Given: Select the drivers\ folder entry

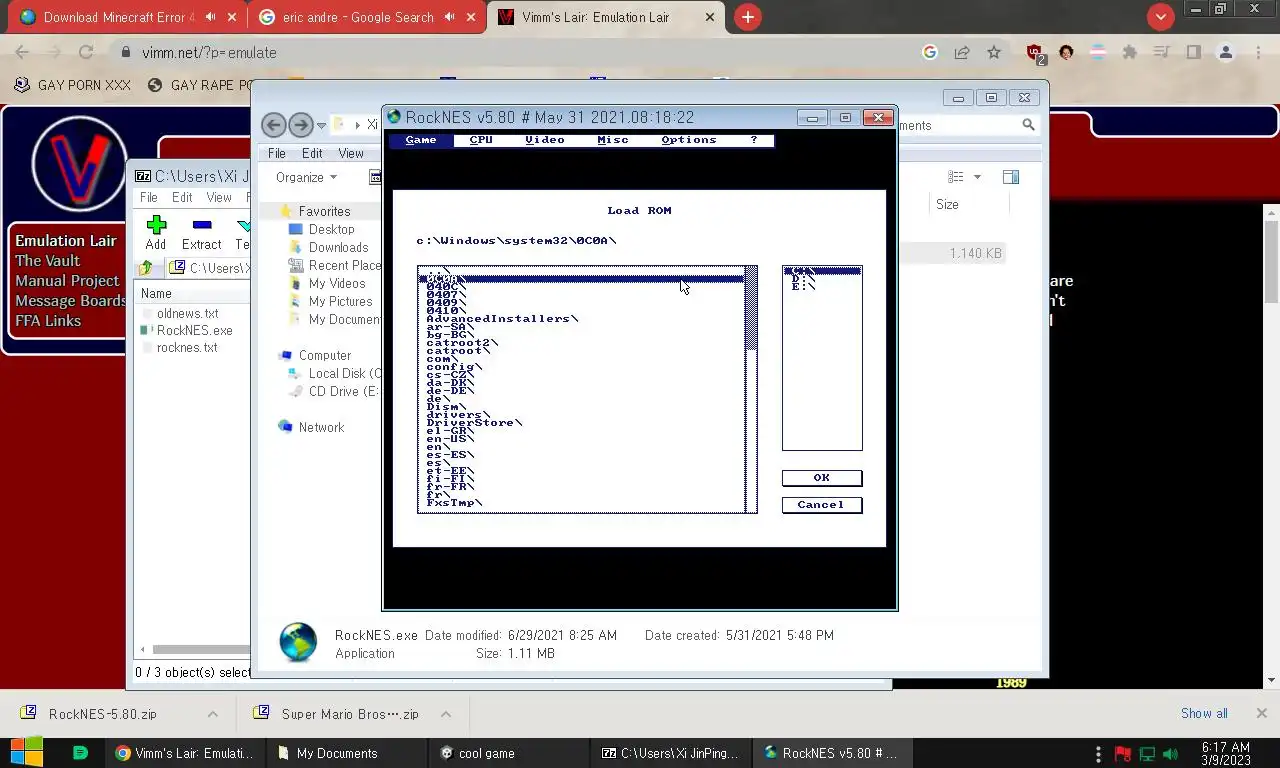Looking at the screenshot, I should point(458,415).
